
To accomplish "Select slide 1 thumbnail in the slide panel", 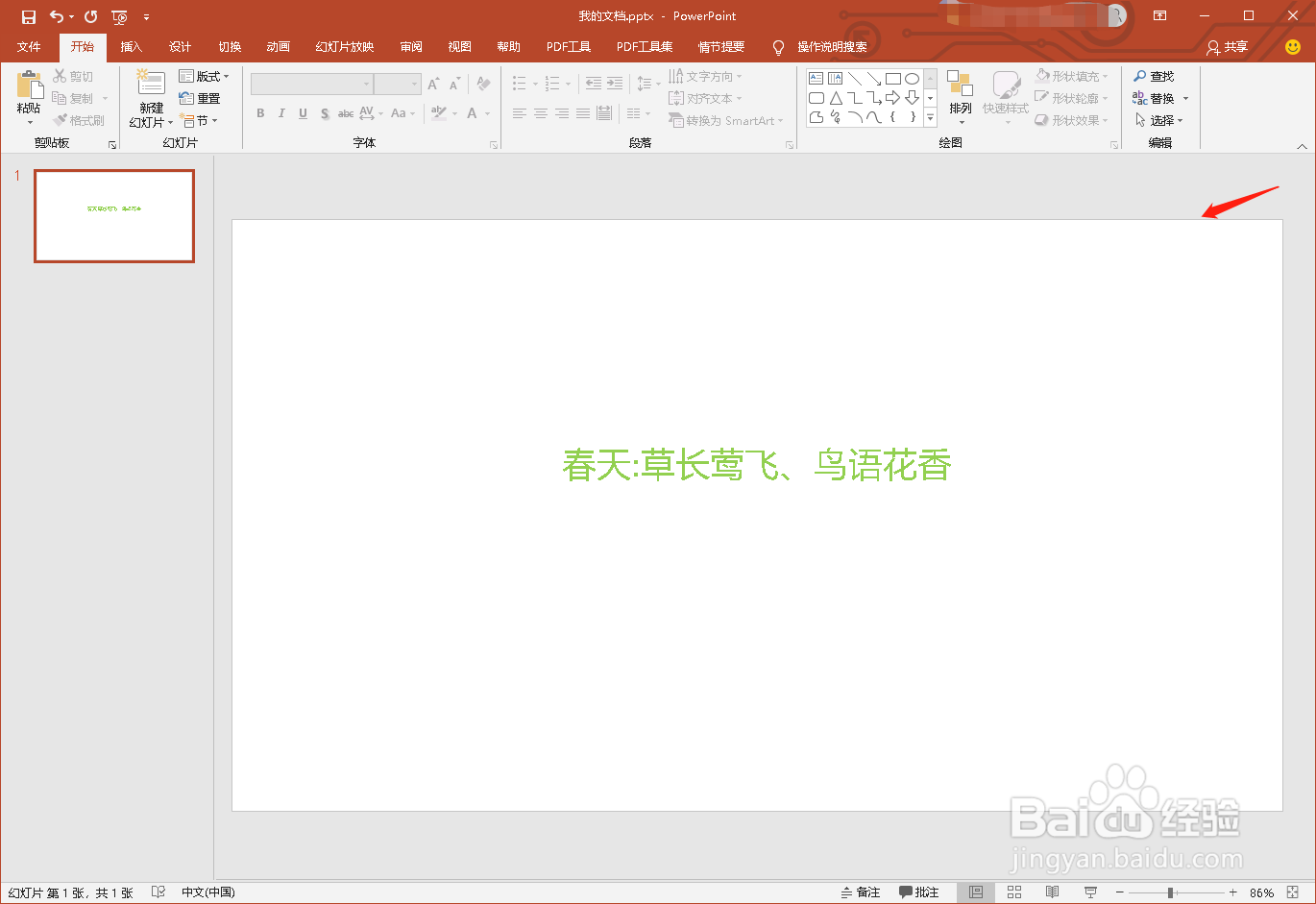I will click(114, 216).
